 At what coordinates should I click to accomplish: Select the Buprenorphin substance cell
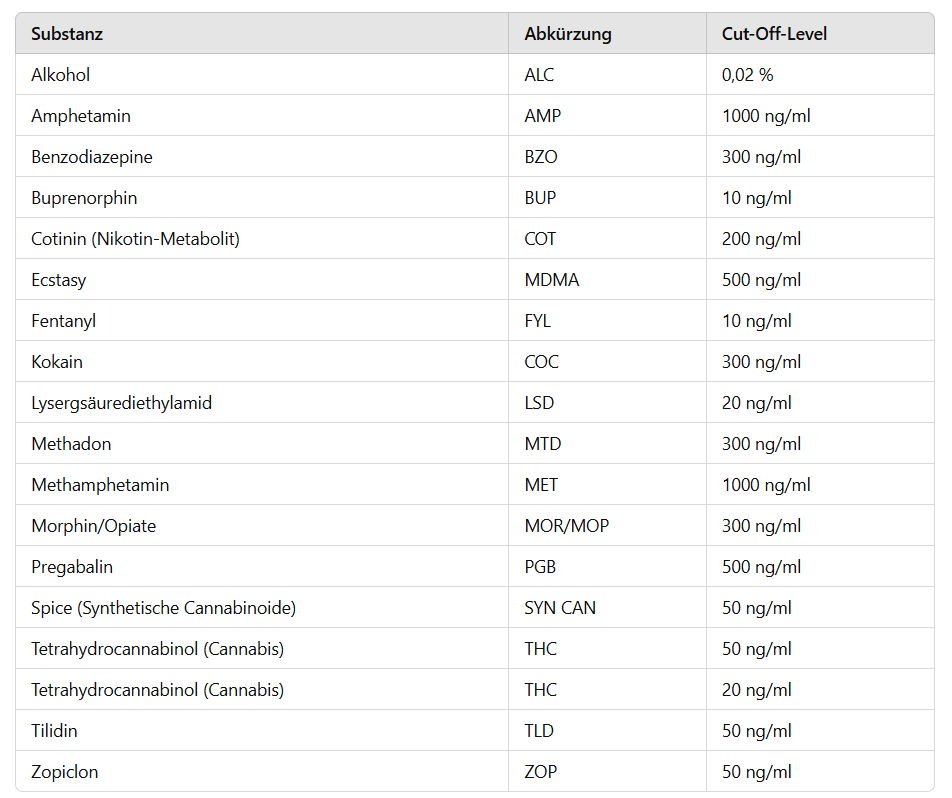tap(84, 198)
